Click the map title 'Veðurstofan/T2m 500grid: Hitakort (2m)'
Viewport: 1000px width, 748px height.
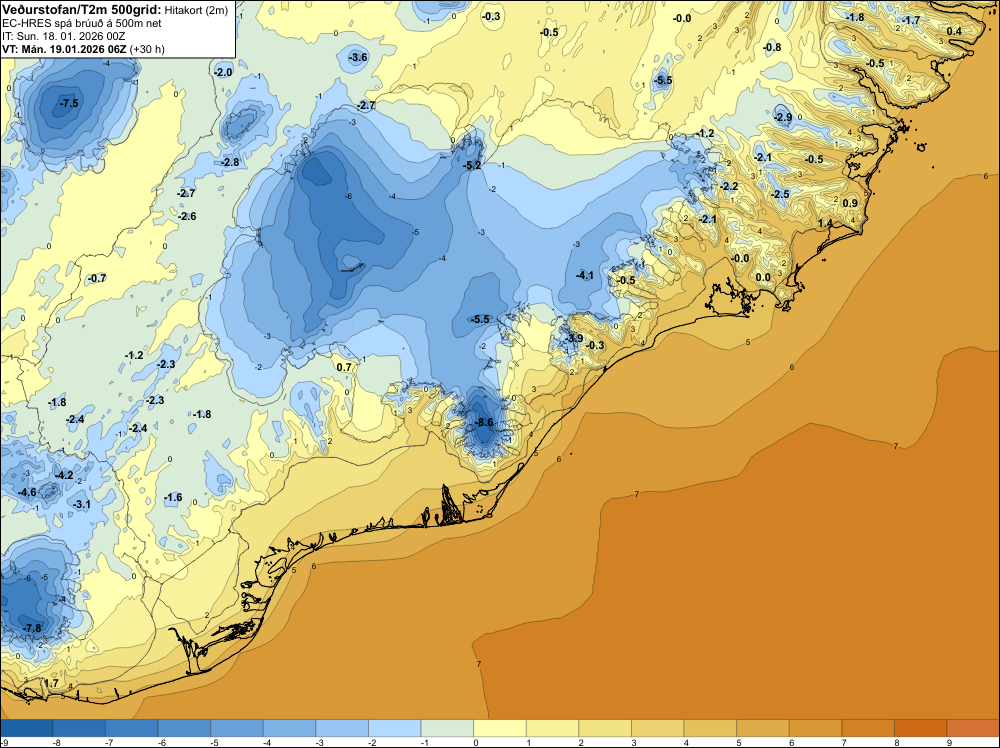tap(115, 10)
